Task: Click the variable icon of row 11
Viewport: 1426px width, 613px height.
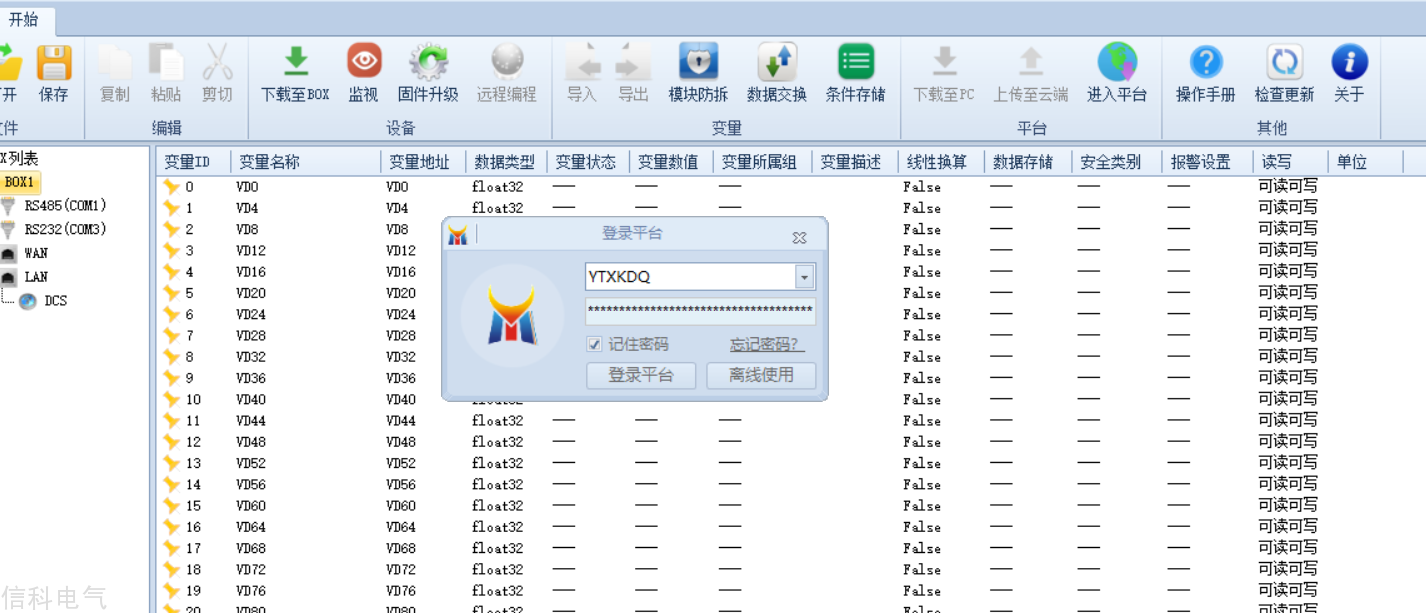Action: (171, 421)
